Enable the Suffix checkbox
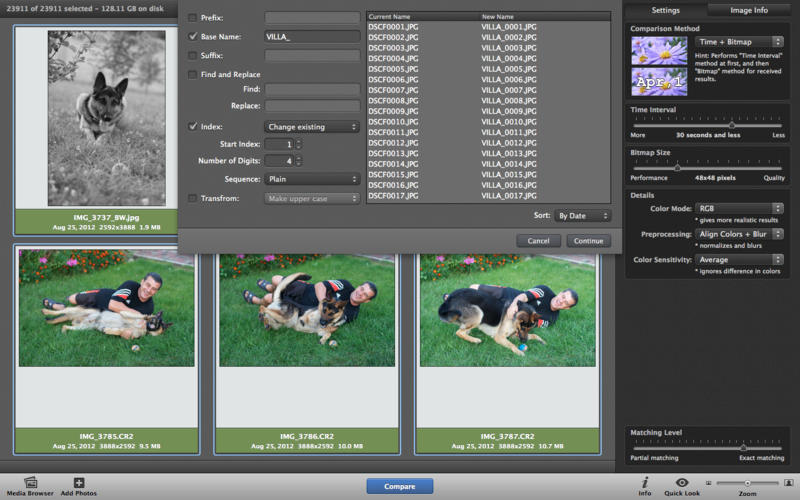The height and width of the screenshot is (500, 800). [192, 56]
